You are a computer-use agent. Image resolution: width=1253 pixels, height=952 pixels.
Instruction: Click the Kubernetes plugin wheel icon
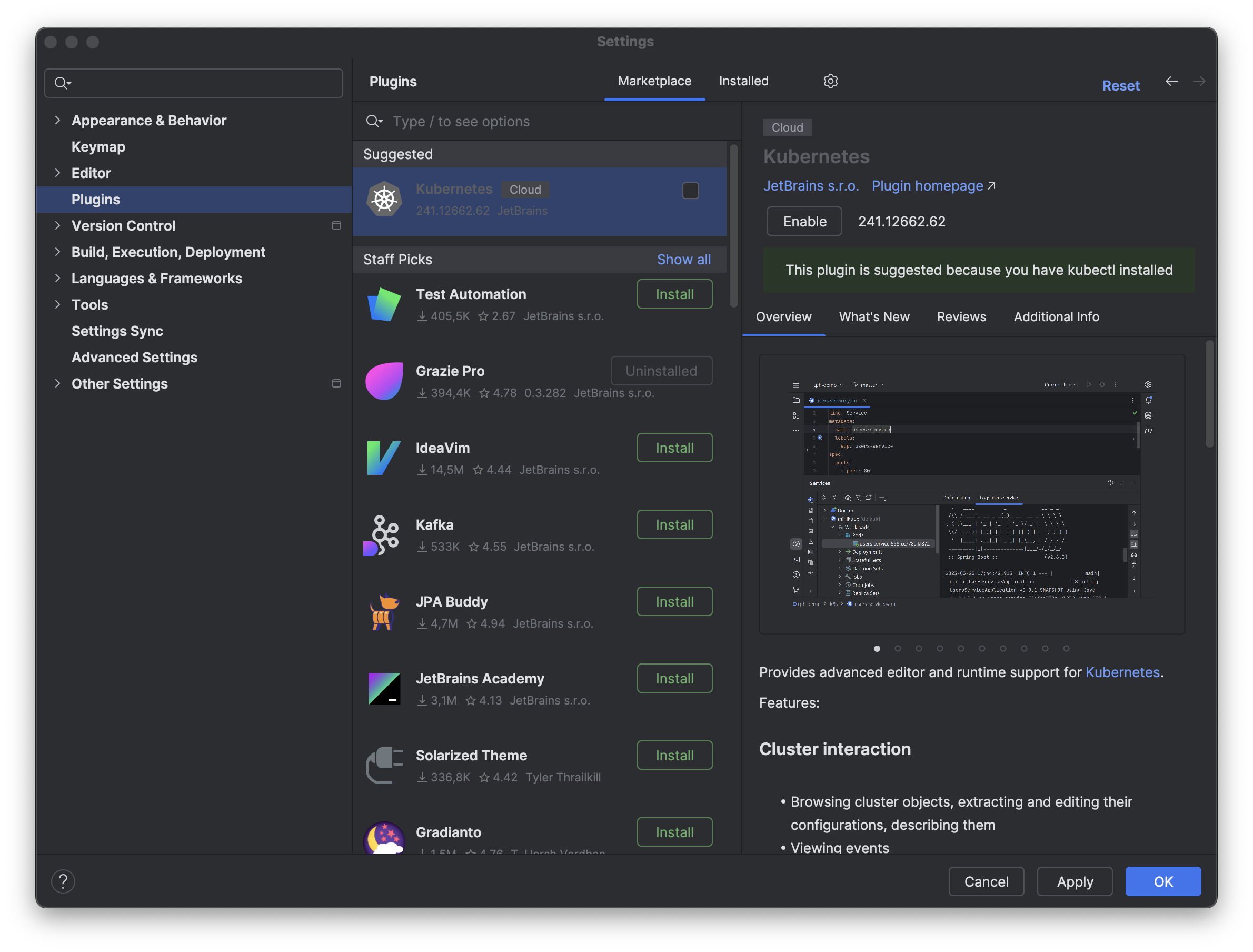point(384,199)
